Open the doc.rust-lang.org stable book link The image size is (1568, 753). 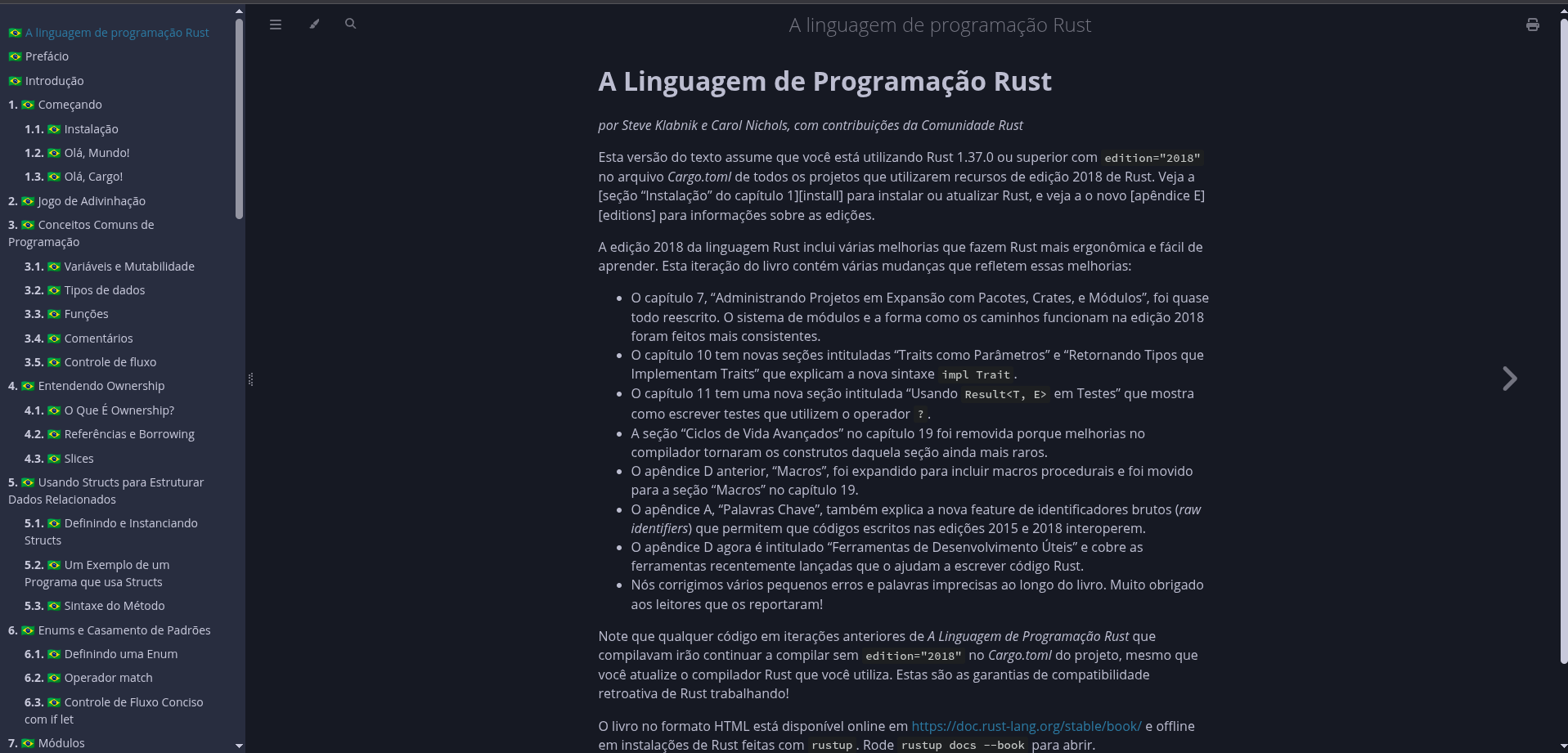(1026, 726)
